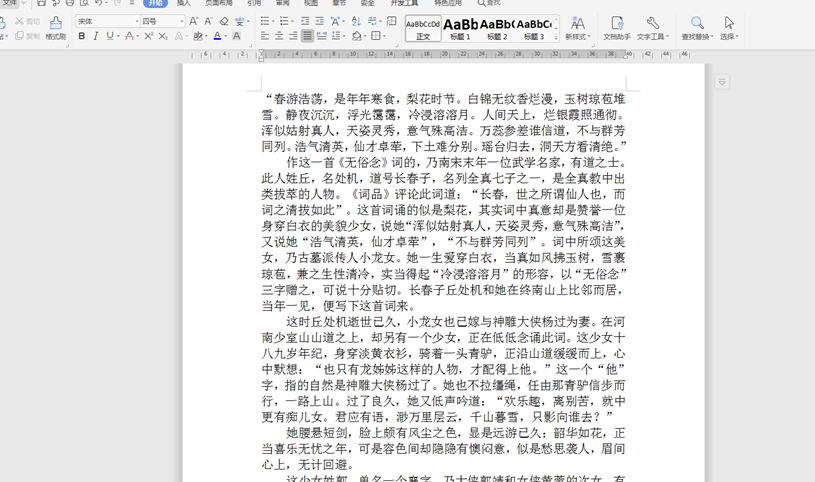The image size is (815, 482).
Task: Toggle Justify alignment button
Action: (307, 36)
